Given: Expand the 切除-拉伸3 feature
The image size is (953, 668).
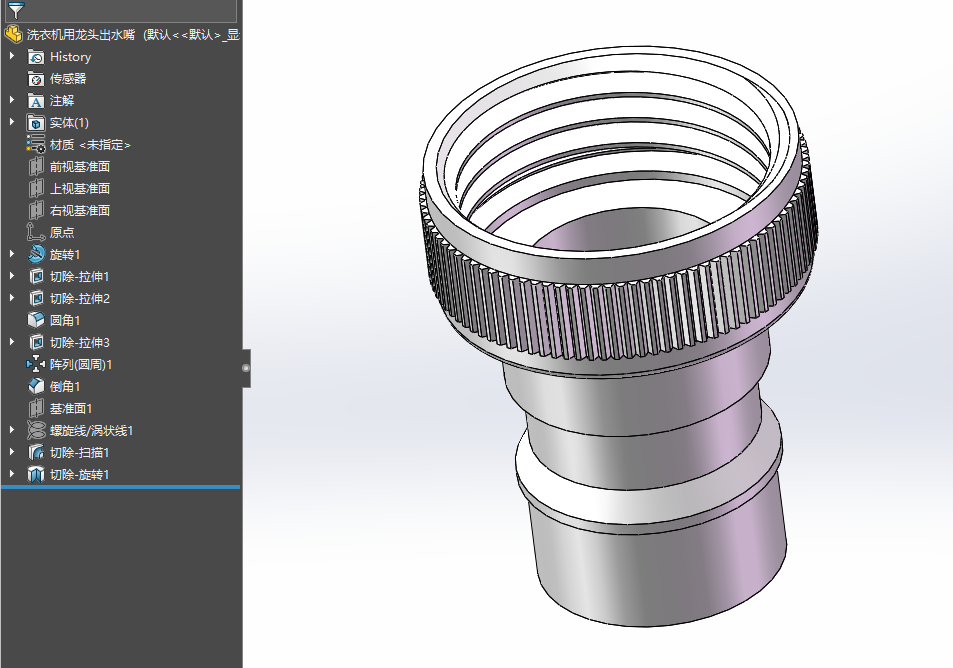Looking at the screenshot, I should tap(12, 342).
